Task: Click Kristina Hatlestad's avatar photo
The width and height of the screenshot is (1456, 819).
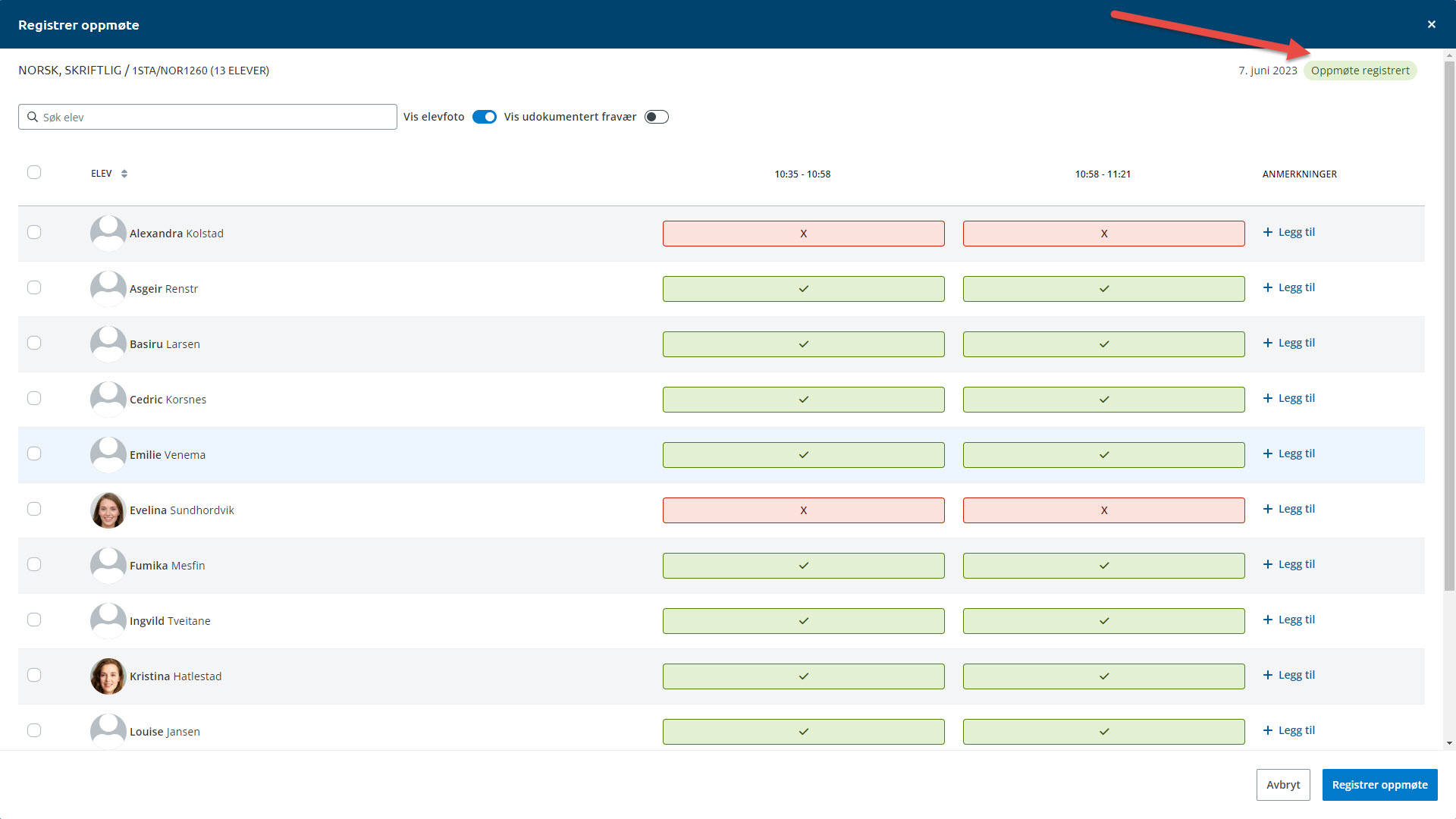Action: (108, 676)
